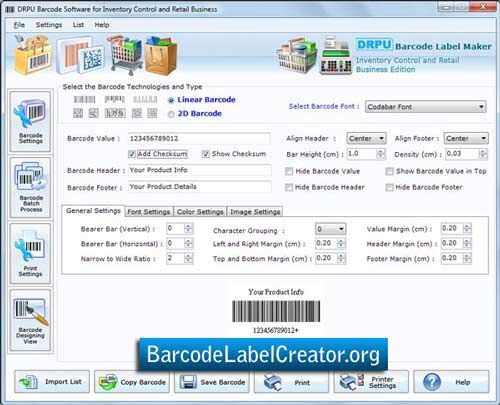
Task: Uncheck the Add Checksum checkbox
Action: click(132, 154)
